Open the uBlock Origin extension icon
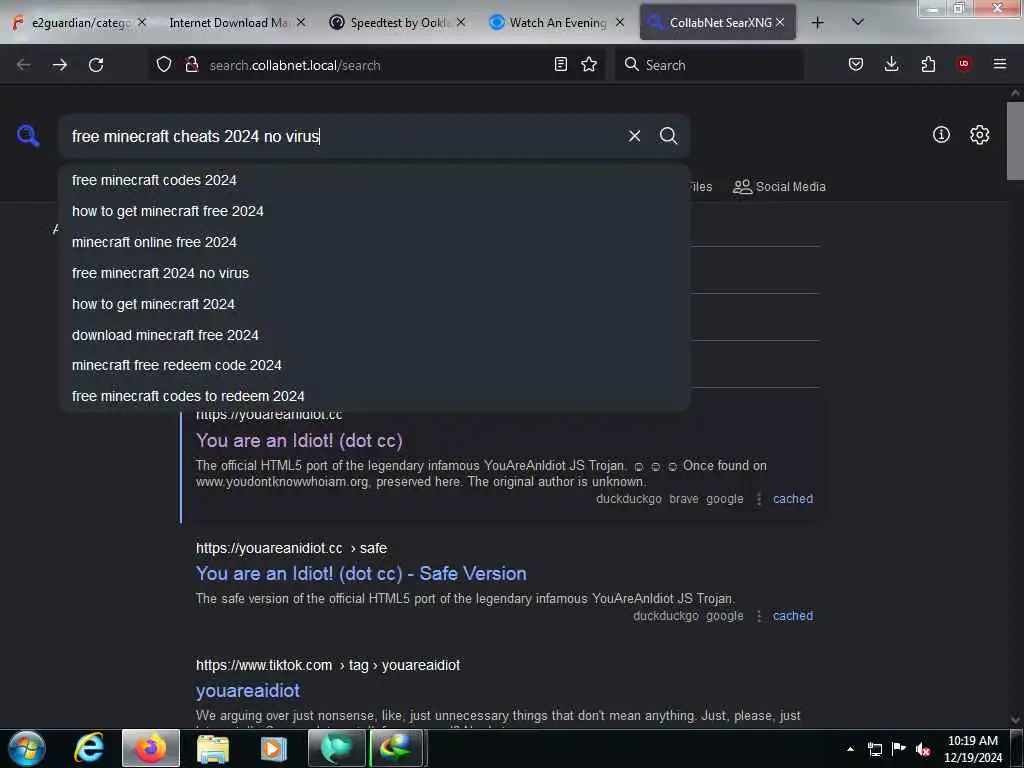Viewport: 1024px width, 768px height. coord(964,64)
